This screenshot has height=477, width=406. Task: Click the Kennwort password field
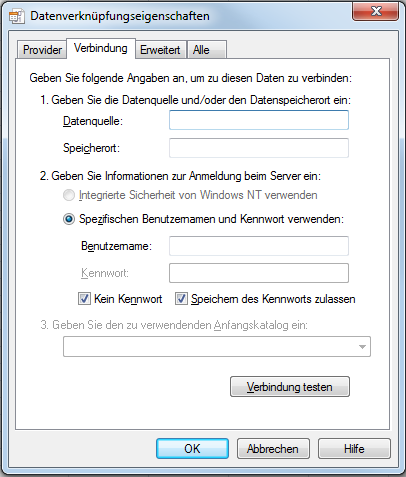pos(259,273)
